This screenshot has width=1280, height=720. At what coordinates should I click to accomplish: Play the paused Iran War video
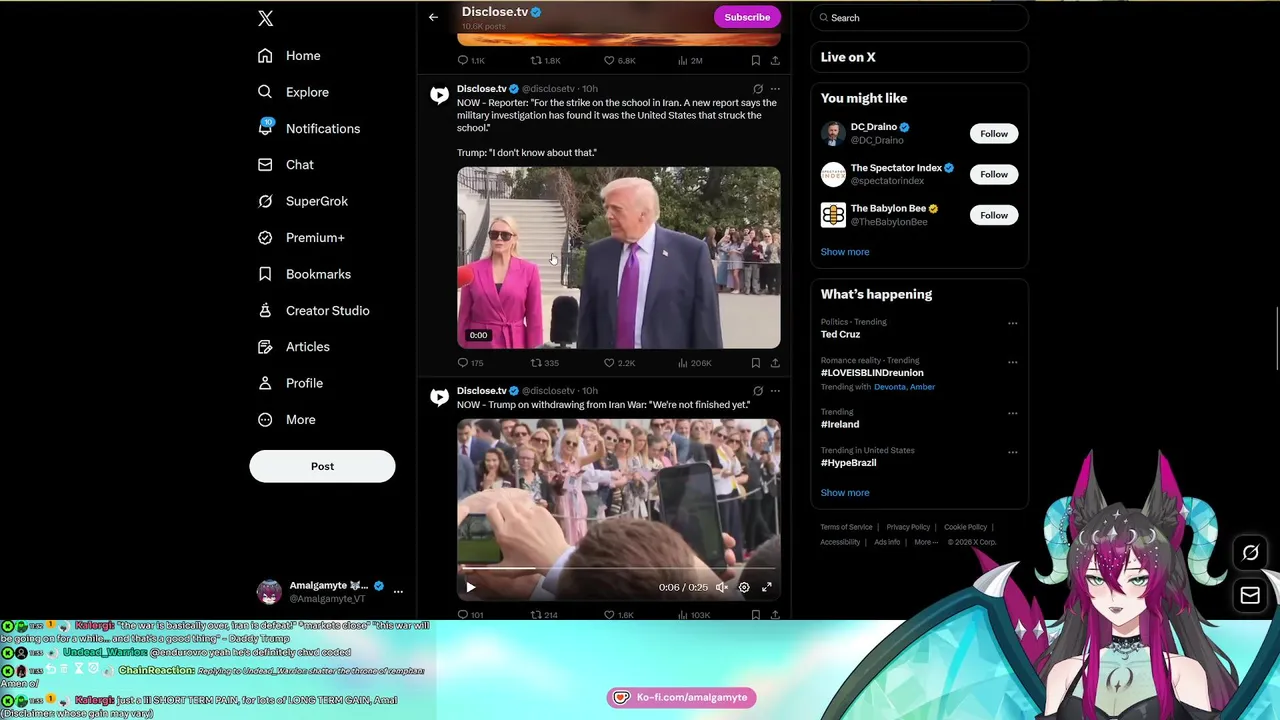coord(470,588)
